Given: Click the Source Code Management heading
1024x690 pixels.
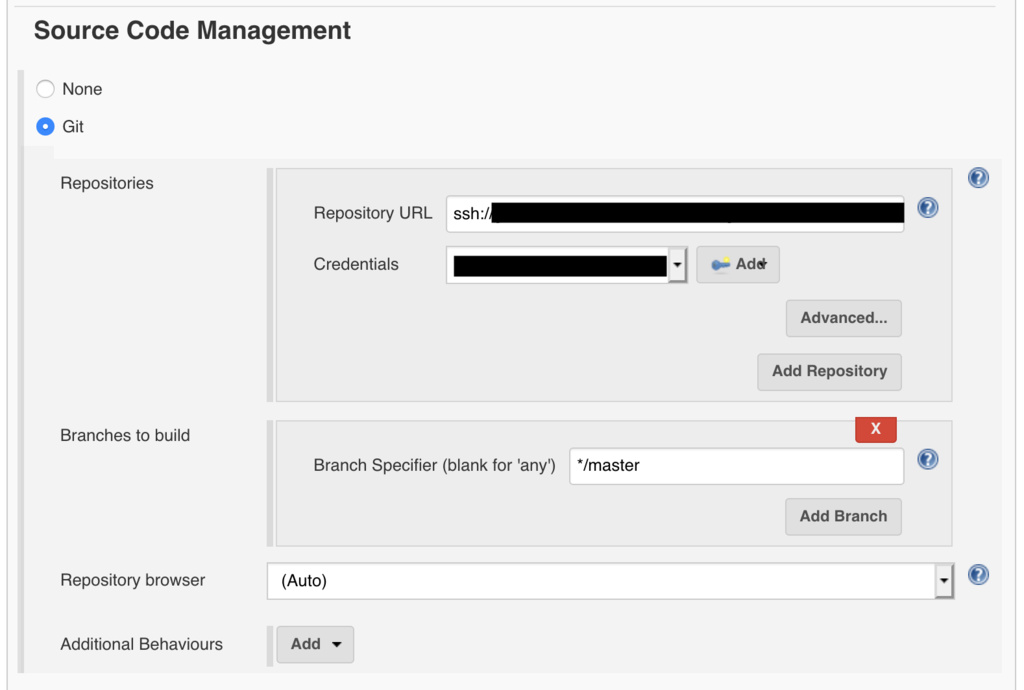Looking at the screenshot, I should pos(192,31).
